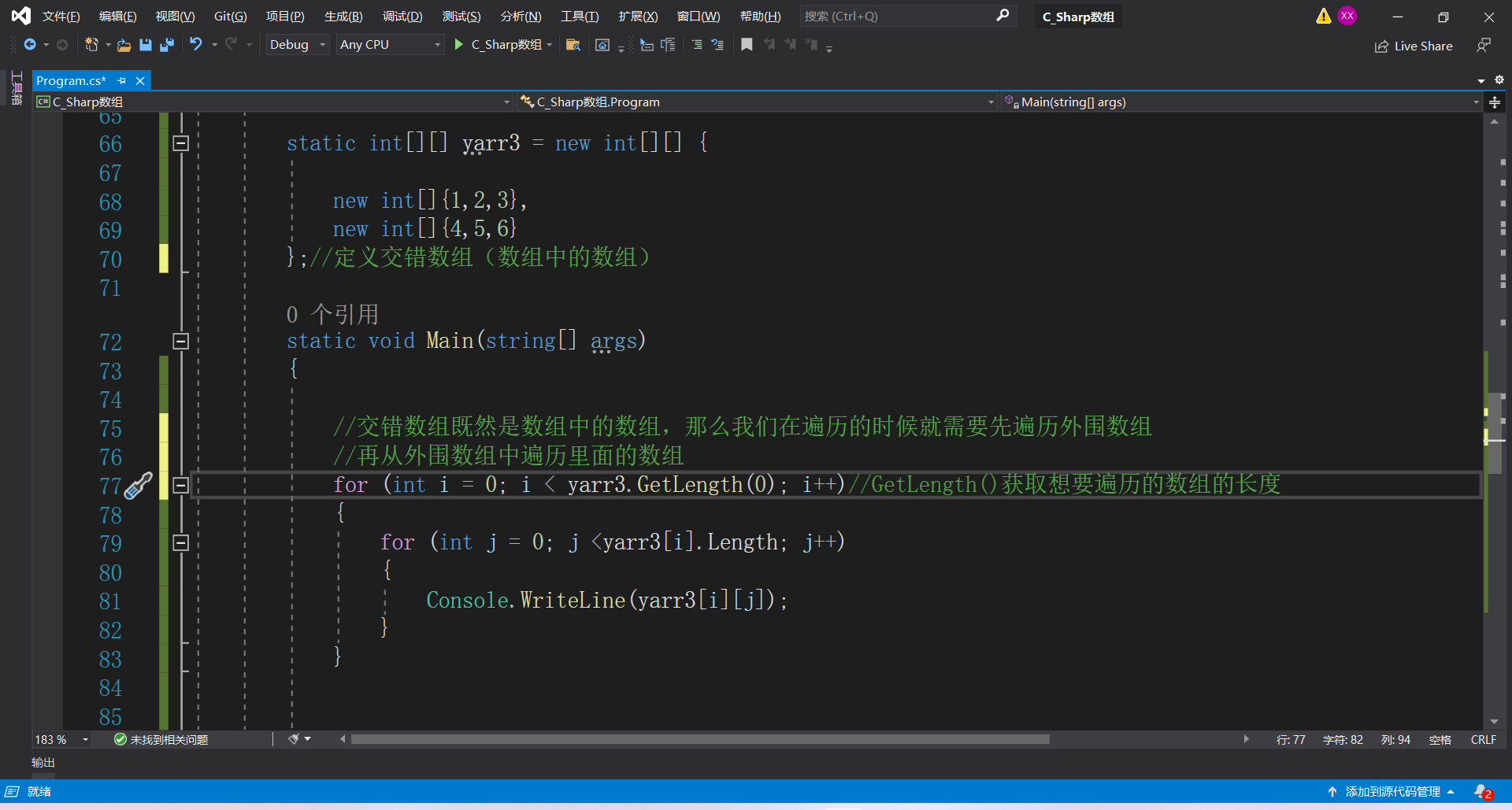Viewport: 1512px width, 810px height.
Task: Open the side 工具箱 toolbox tab
Action: coord(17,88)
